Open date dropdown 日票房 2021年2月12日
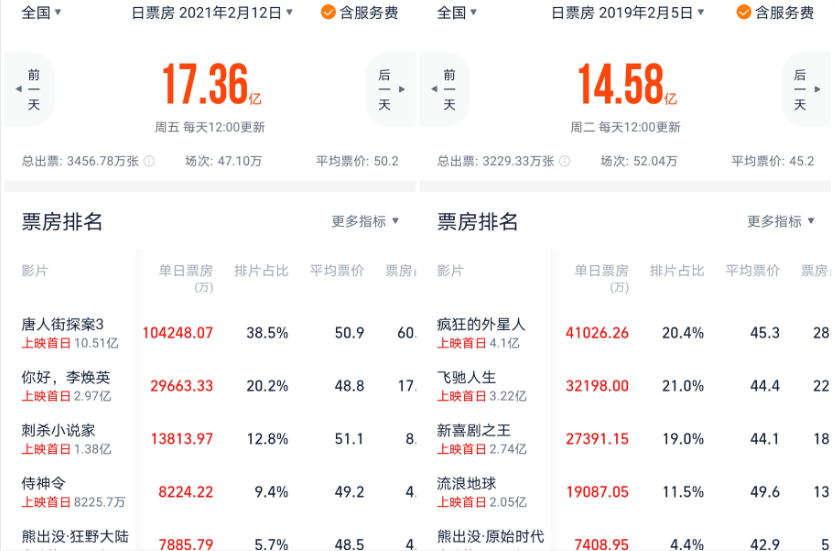 click(x=212, y=12)
